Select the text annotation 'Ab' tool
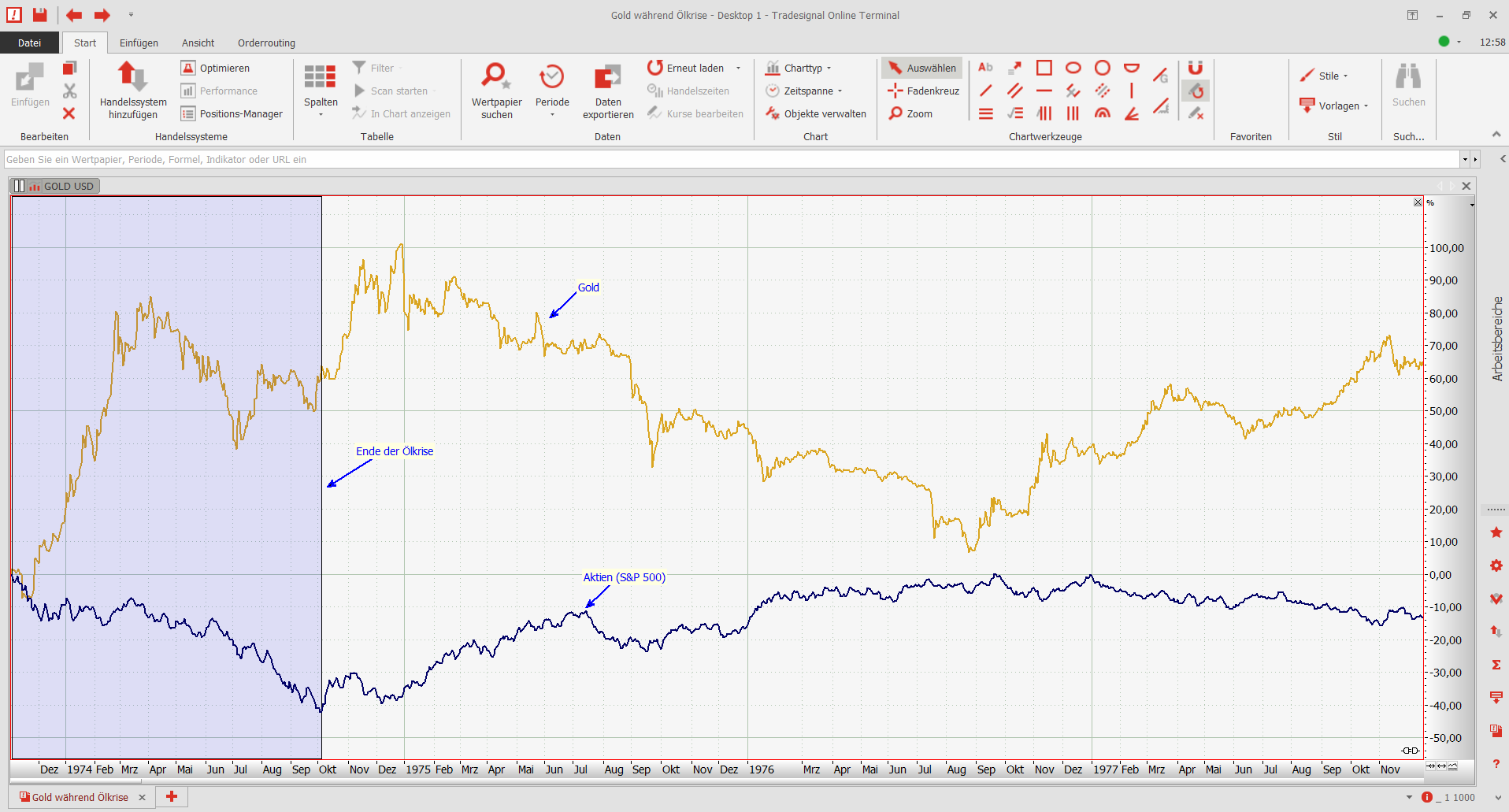This screenshot has height=812, width=1509. (x=985, y=68)
